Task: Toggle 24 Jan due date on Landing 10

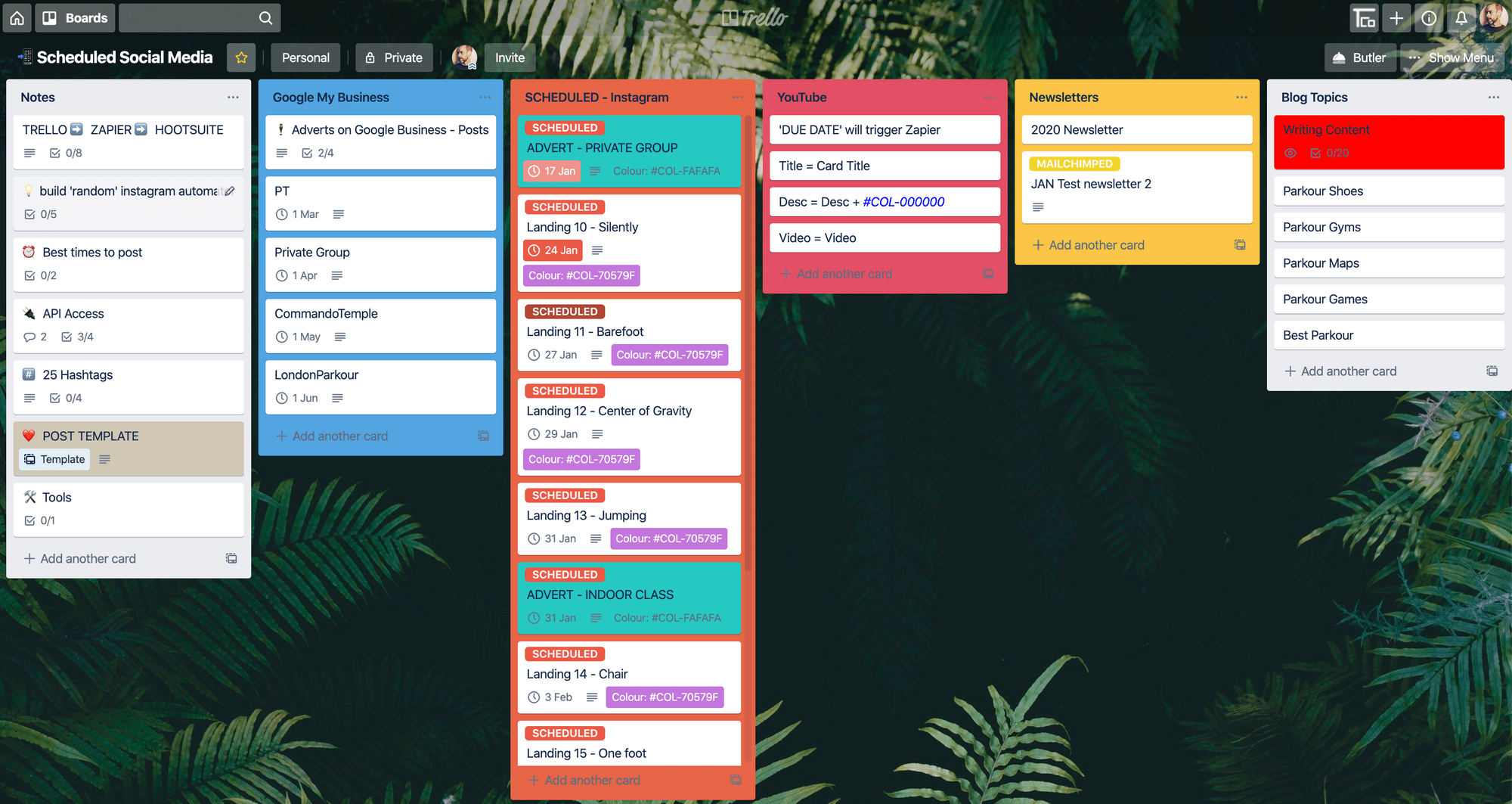Action: 553,250
